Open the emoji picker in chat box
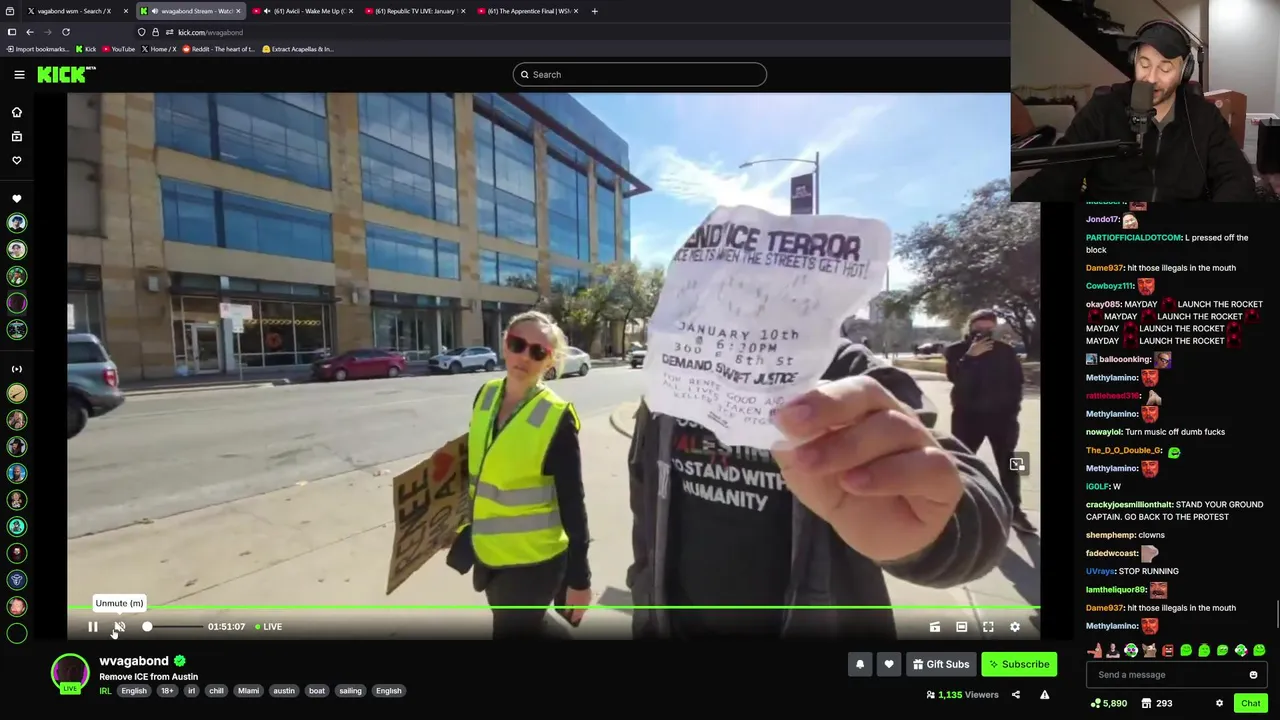The width and height of the screenshot is (1280, 720). point(1253,675)
